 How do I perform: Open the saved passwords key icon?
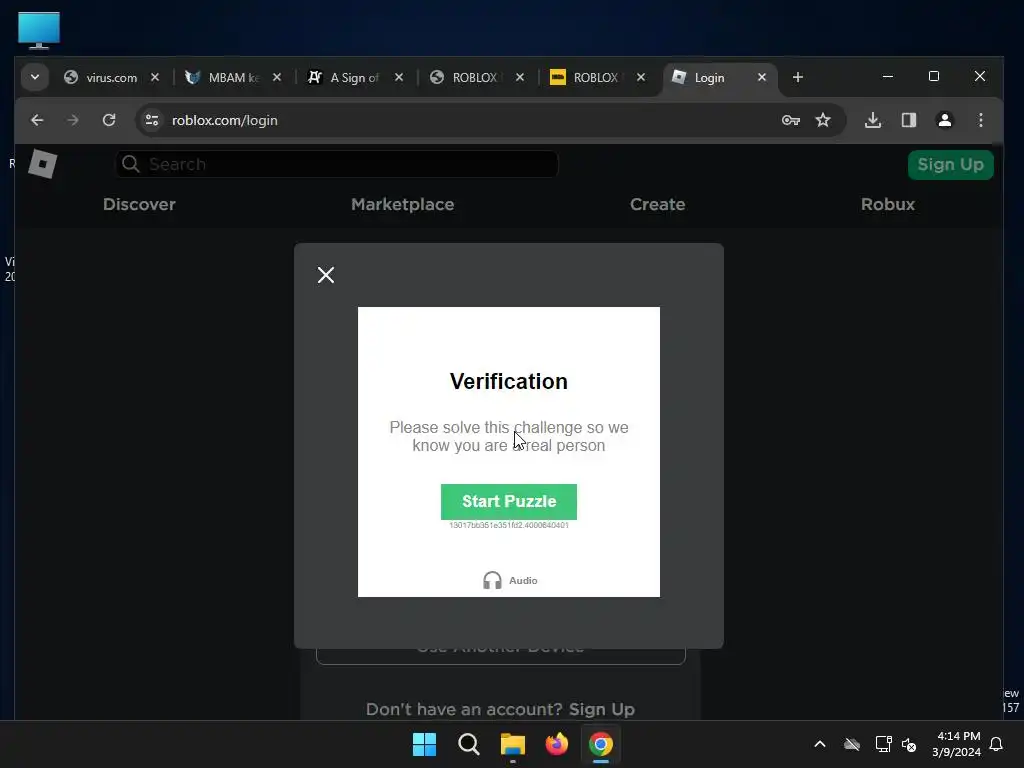[791, 120]
